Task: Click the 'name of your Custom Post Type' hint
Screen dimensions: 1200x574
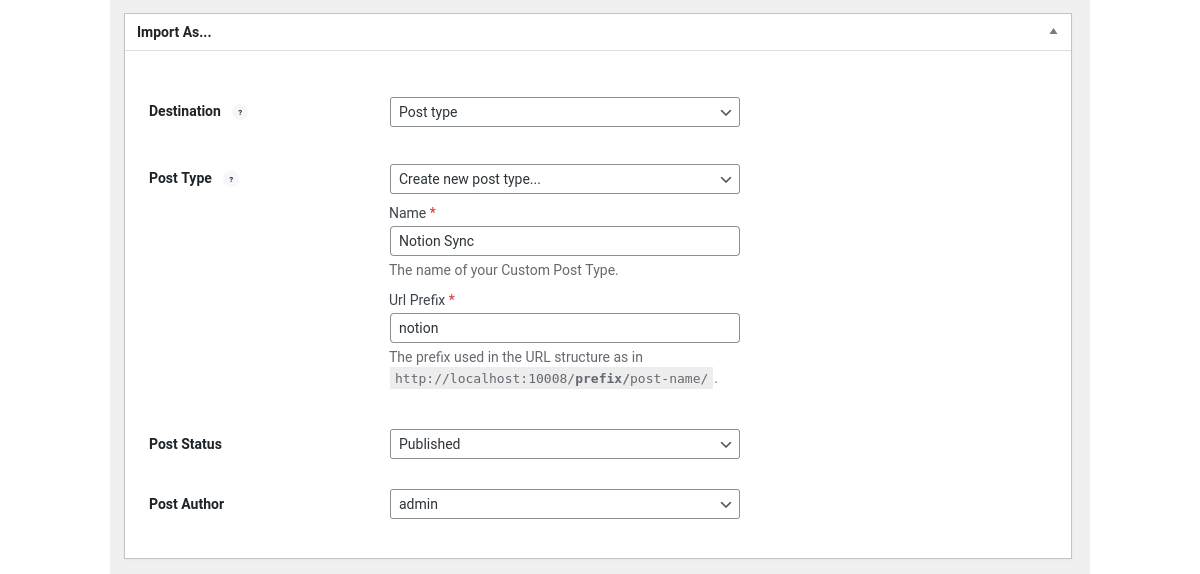Action: point(504,270)
